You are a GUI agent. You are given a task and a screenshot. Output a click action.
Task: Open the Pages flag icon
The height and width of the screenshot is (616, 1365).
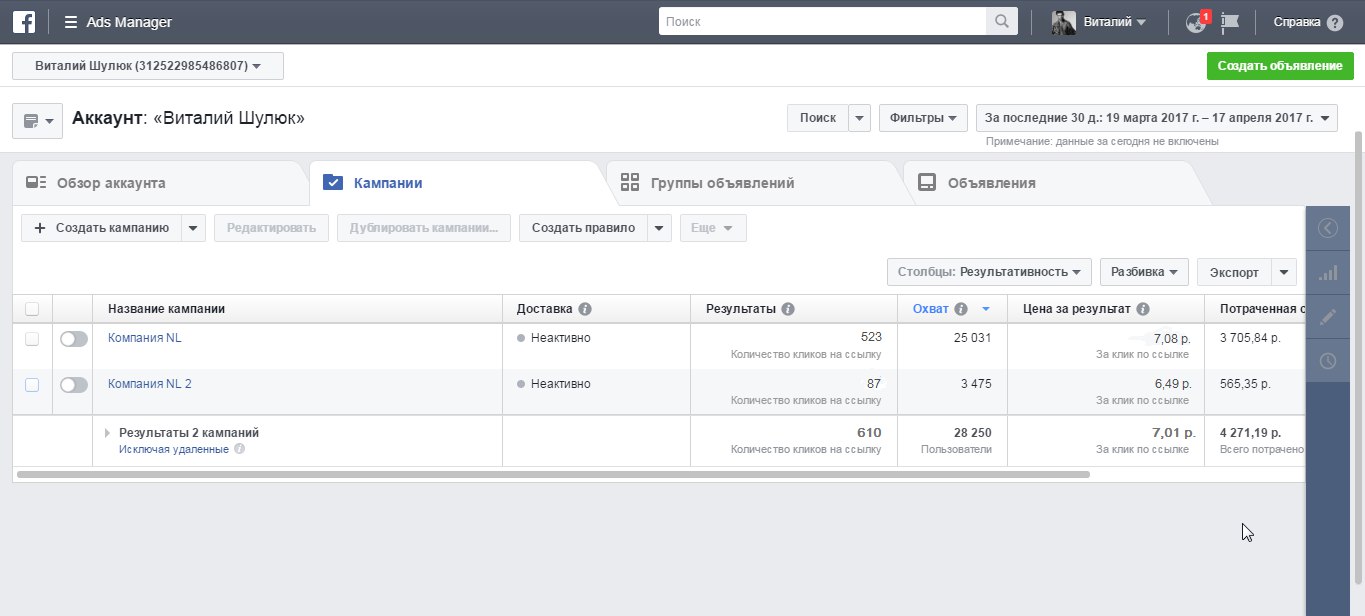(1231, 21)
